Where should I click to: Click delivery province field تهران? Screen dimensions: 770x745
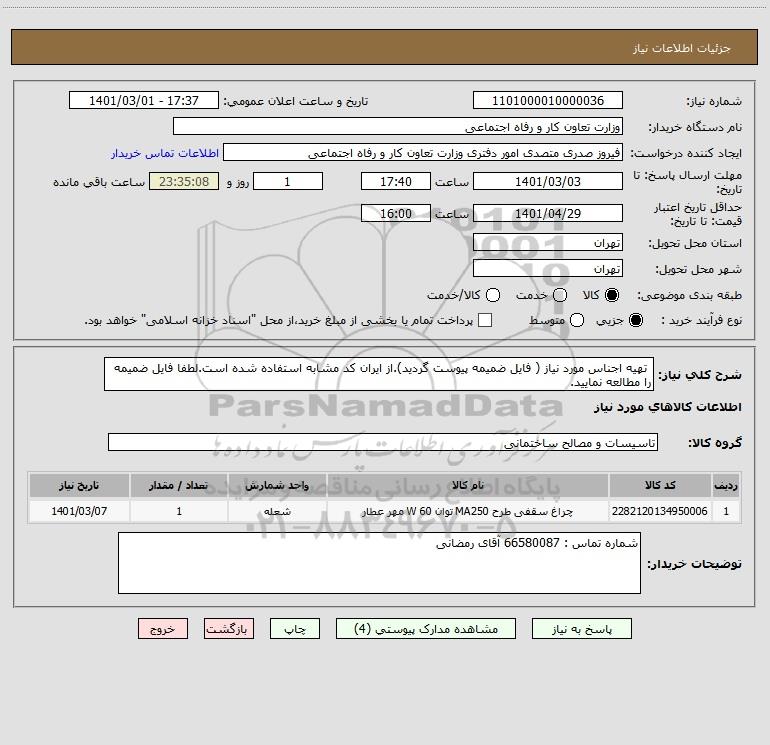pos(548,242)
